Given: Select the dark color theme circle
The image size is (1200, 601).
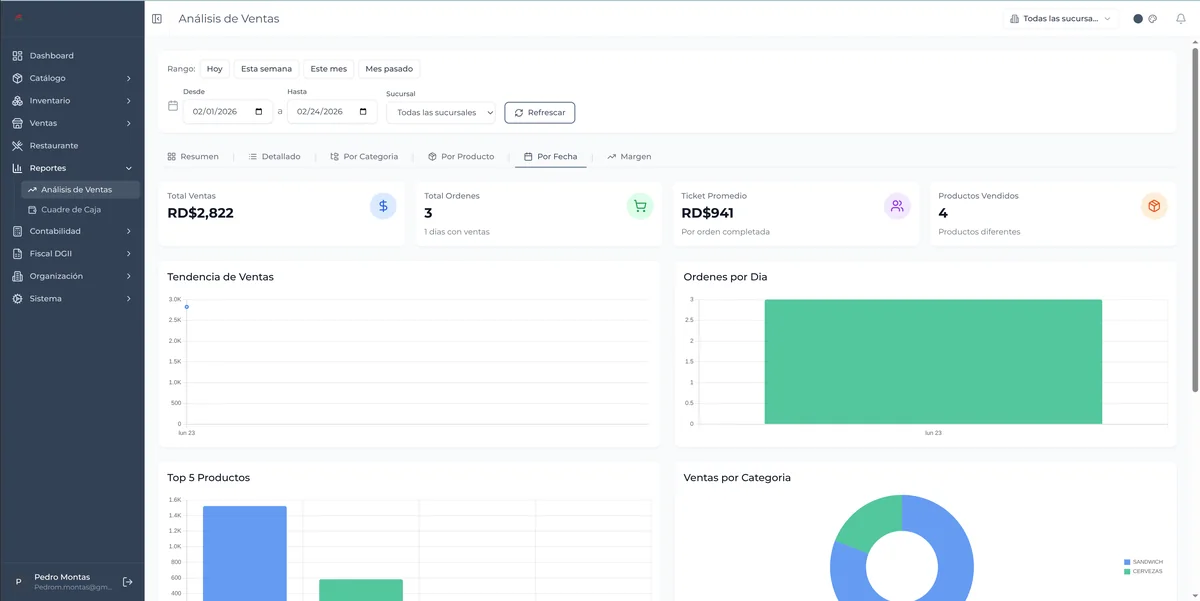Looking at the screenshot, I should point(1138,19).
